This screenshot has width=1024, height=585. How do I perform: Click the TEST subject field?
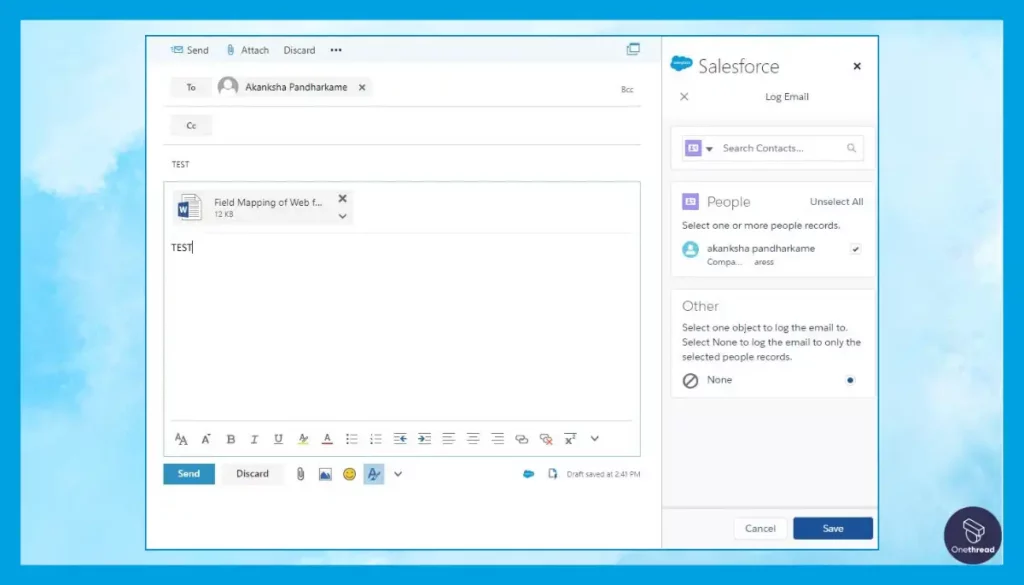[x=402, y=165]
